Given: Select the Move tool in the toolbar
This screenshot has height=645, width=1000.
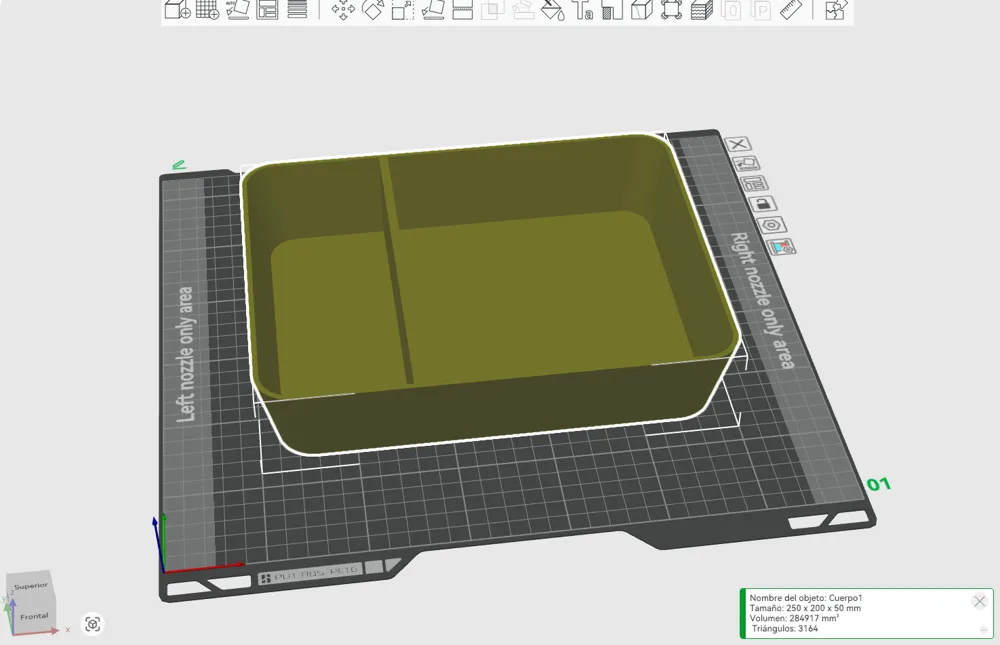Looking at the screenshot, I should point(344,12).
